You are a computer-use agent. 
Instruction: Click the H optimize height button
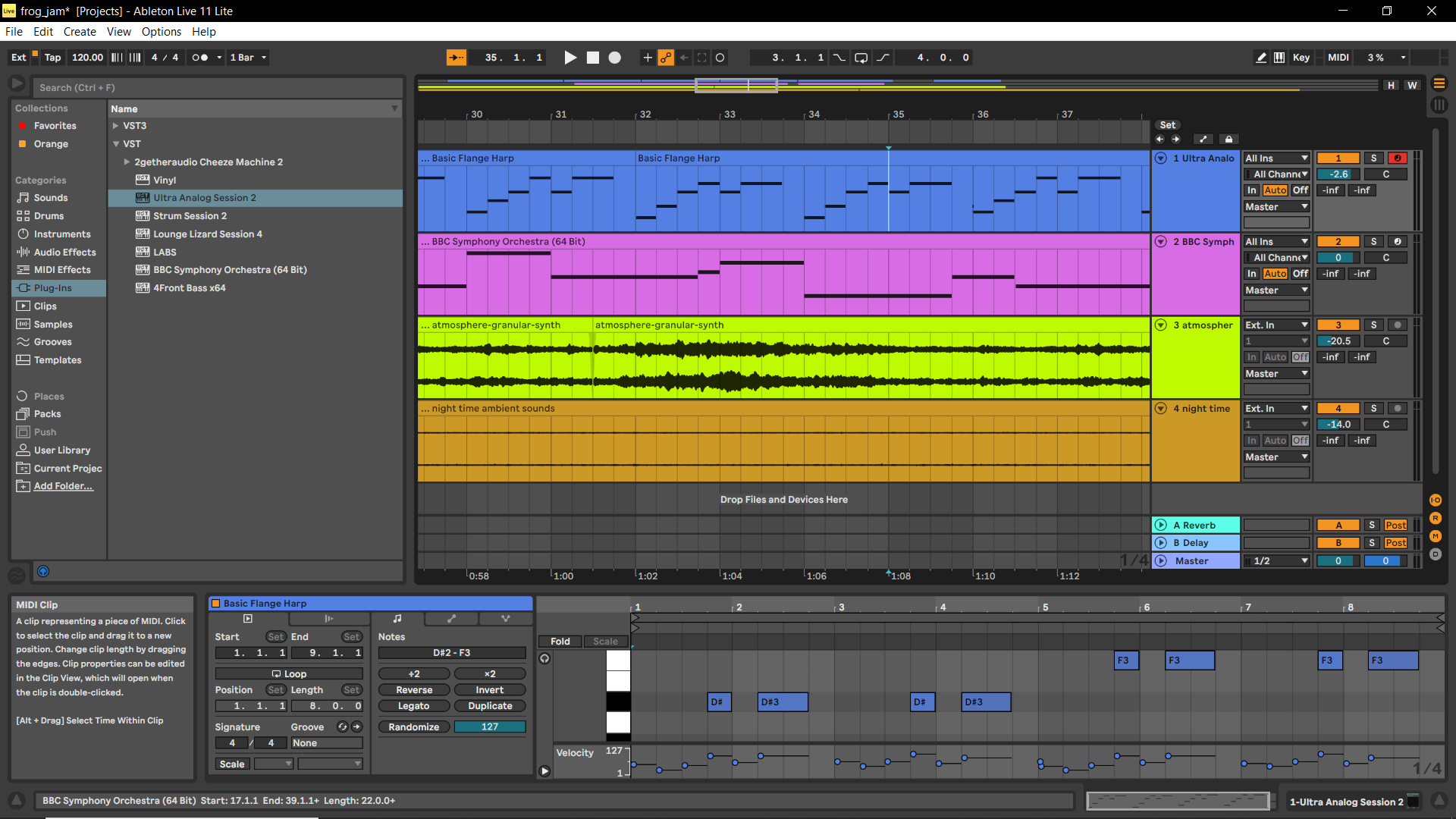pos(1391,86)
